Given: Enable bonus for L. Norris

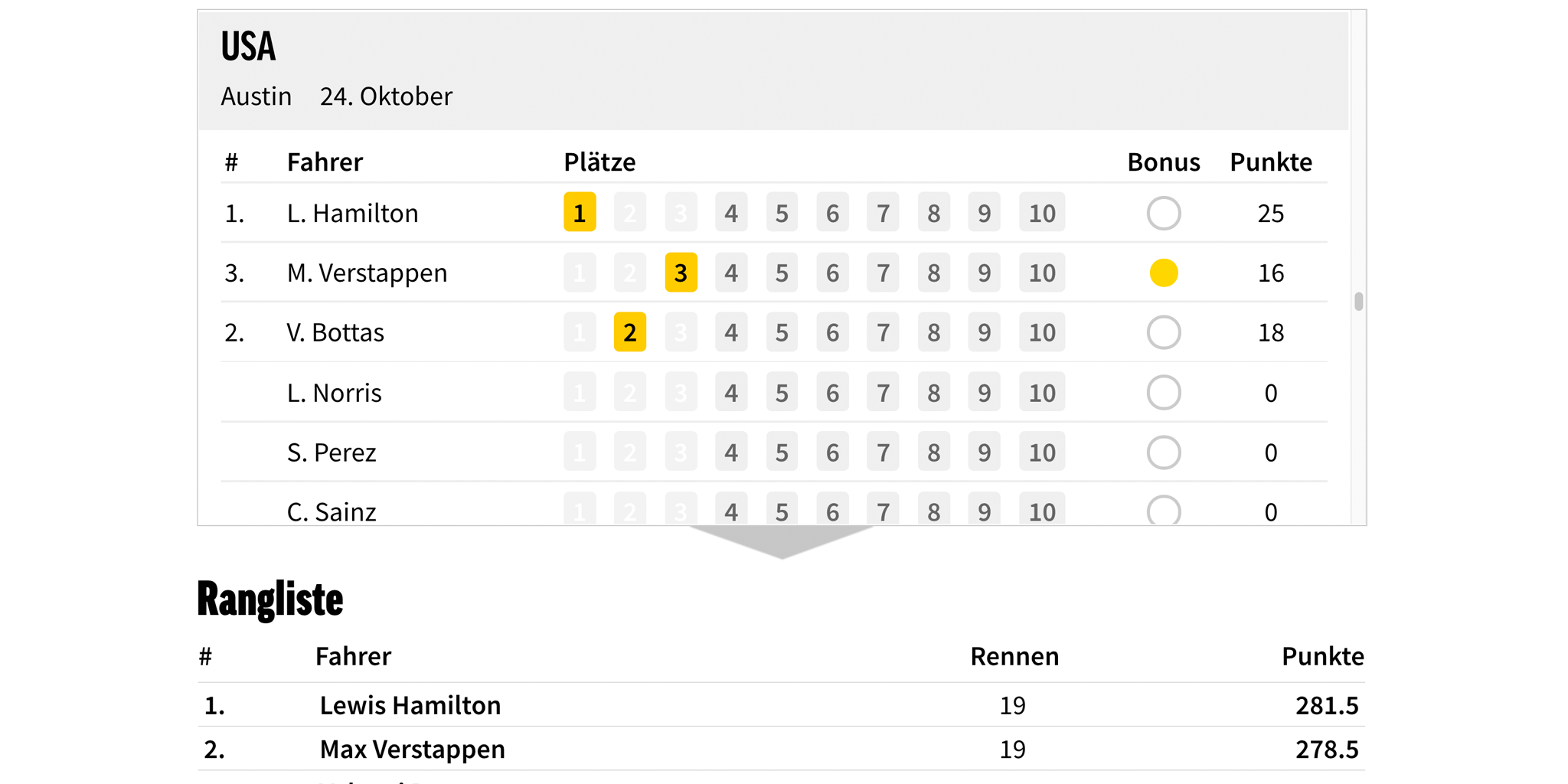Looking at the screenshot, I should coord(1164,392).
